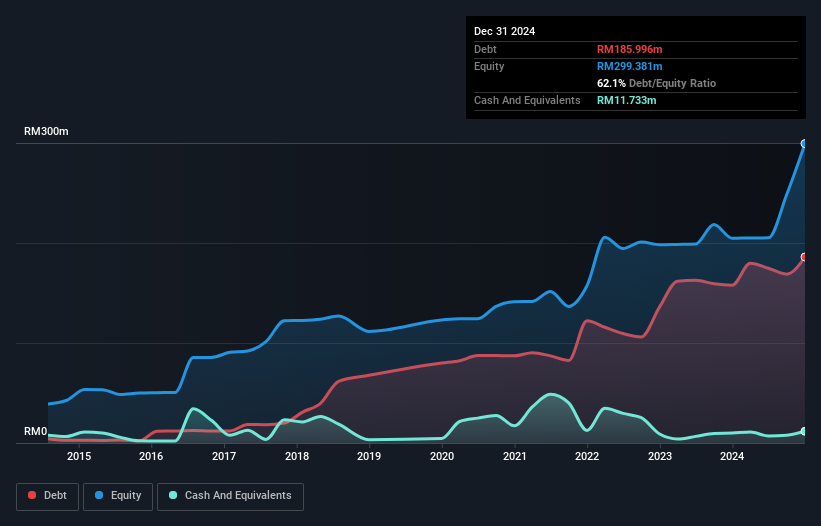Click the RM299.381m equity value

click(629, 66)
